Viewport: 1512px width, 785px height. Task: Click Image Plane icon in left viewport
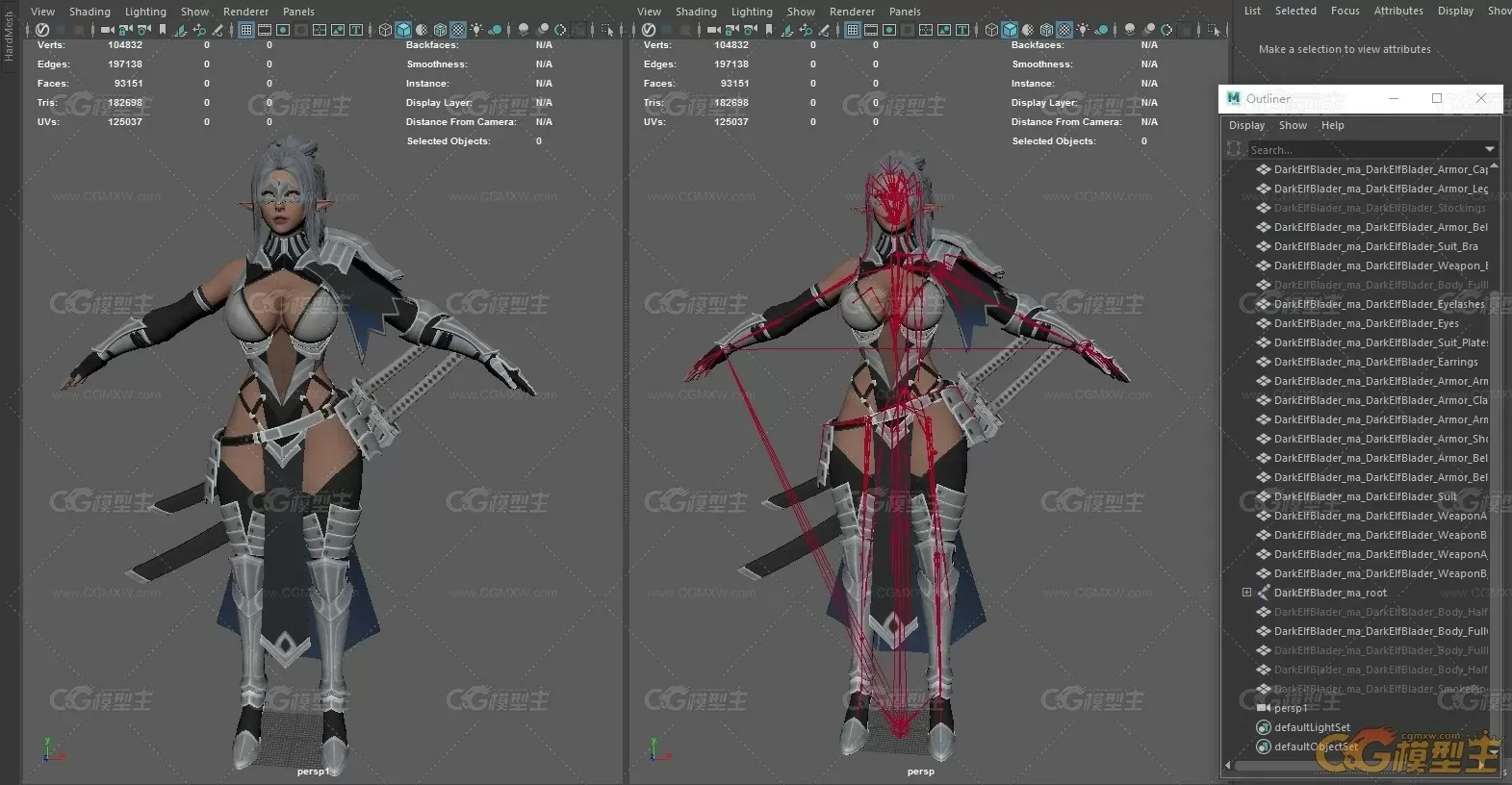181,30
